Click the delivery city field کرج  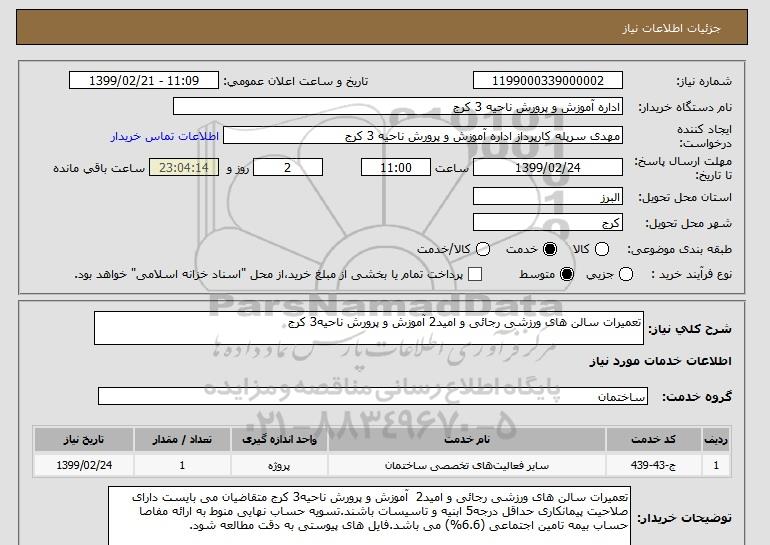(548, 222)
